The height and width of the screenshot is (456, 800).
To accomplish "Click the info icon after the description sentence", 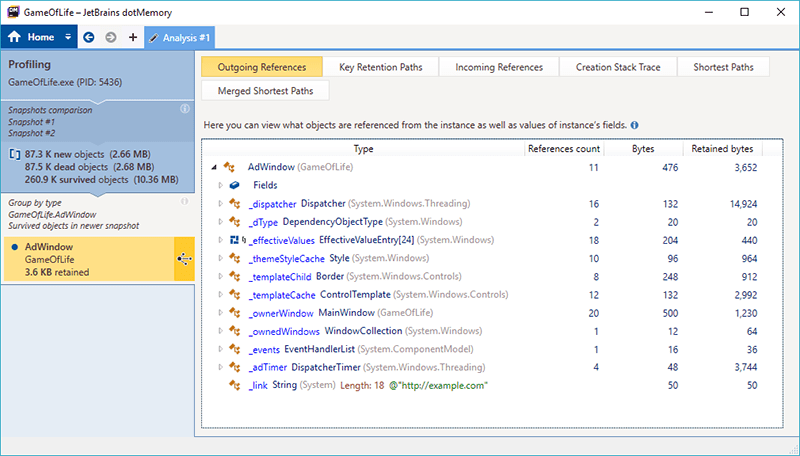I will 635,125.
